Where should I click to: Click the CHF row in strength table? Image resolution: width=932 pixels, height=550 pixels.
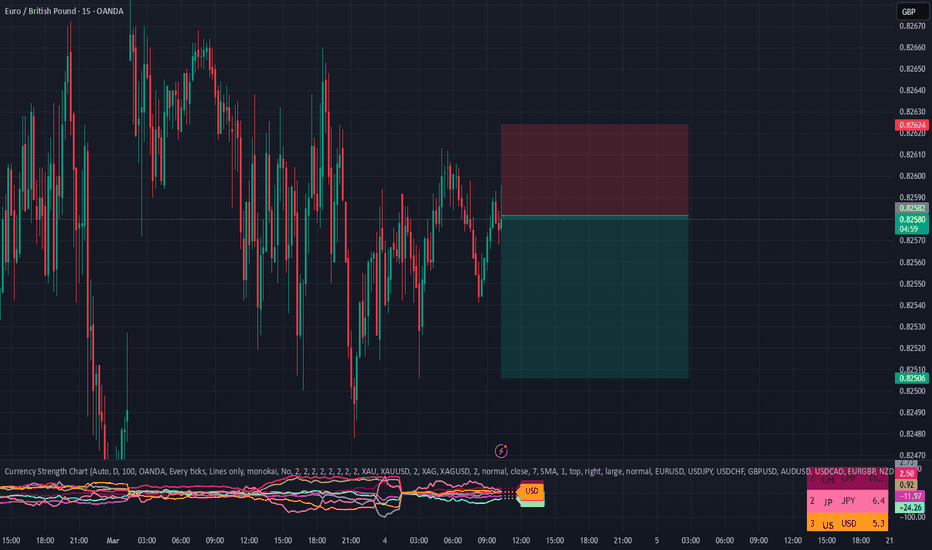pyautogui.click(x=847, y=479)
